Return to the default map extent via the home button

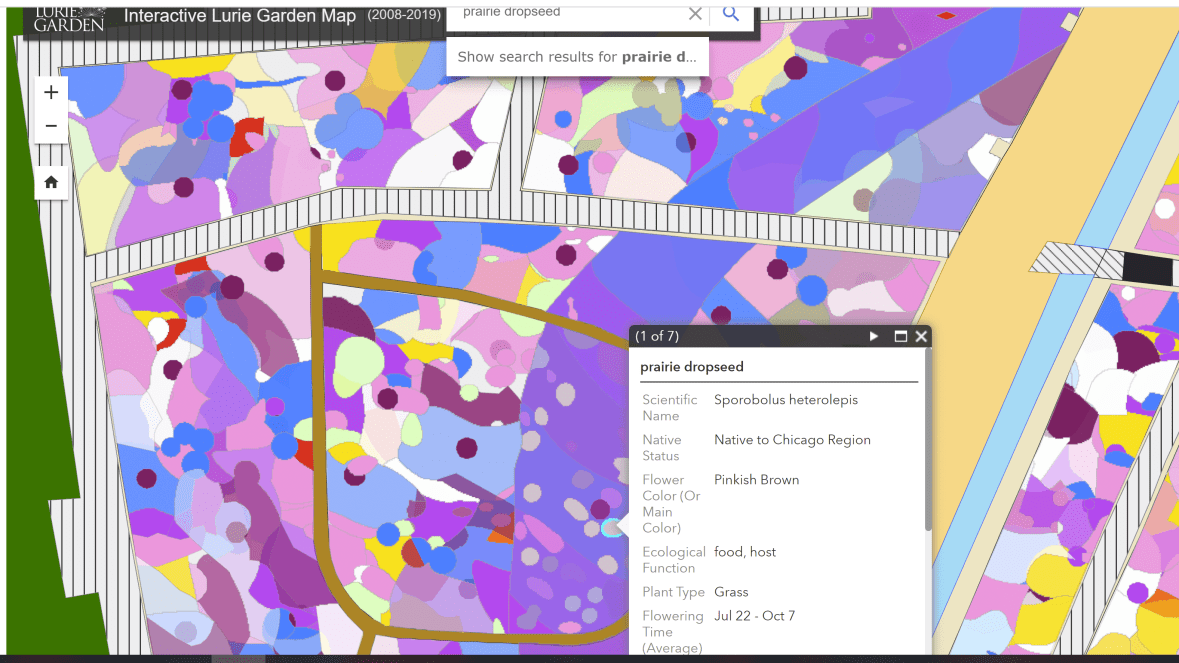51,182
